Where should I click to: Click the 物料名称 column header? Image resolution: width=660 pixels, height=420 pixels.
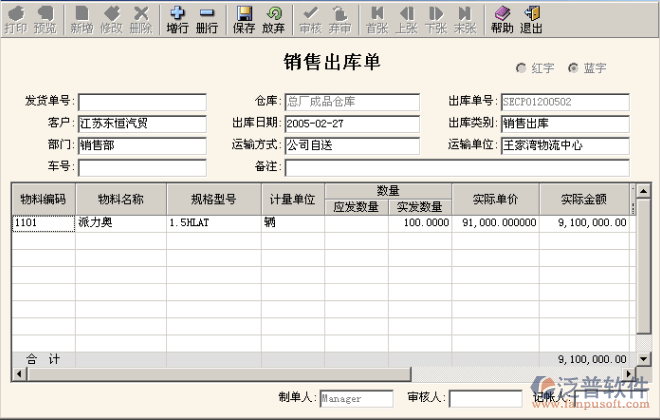[118, 198]
